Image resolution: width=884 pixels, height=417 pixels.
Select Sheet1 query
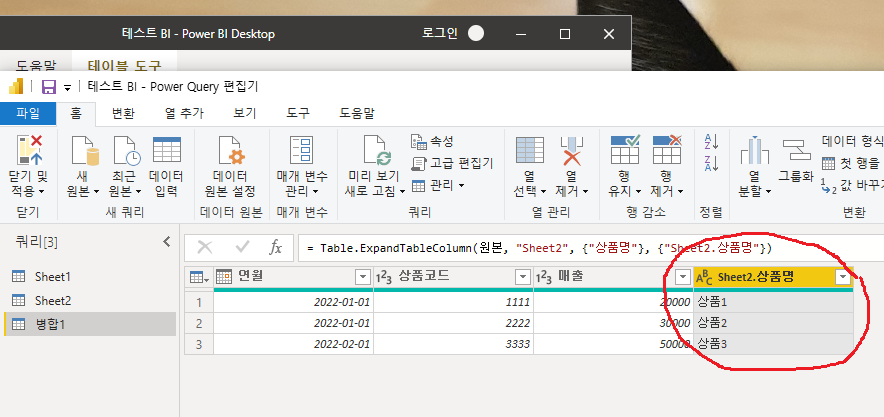[90, 277]
